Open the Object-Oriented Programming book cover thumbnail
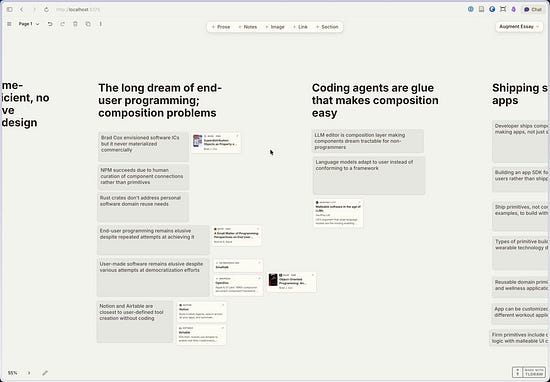Viewport: 550px width, 382px height. pyautogui.click(x=273, y=280)
